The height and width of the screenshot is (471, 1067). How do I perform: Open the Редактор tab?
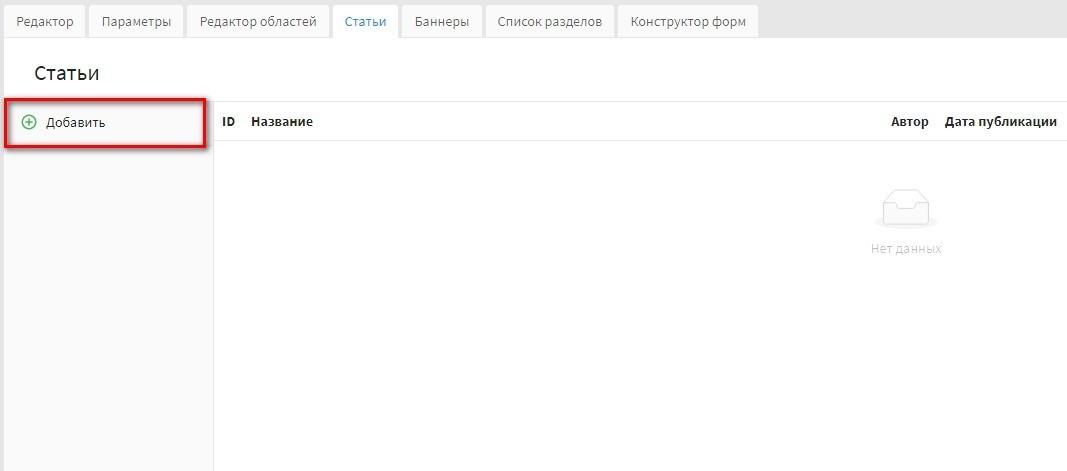coord(44,22)
